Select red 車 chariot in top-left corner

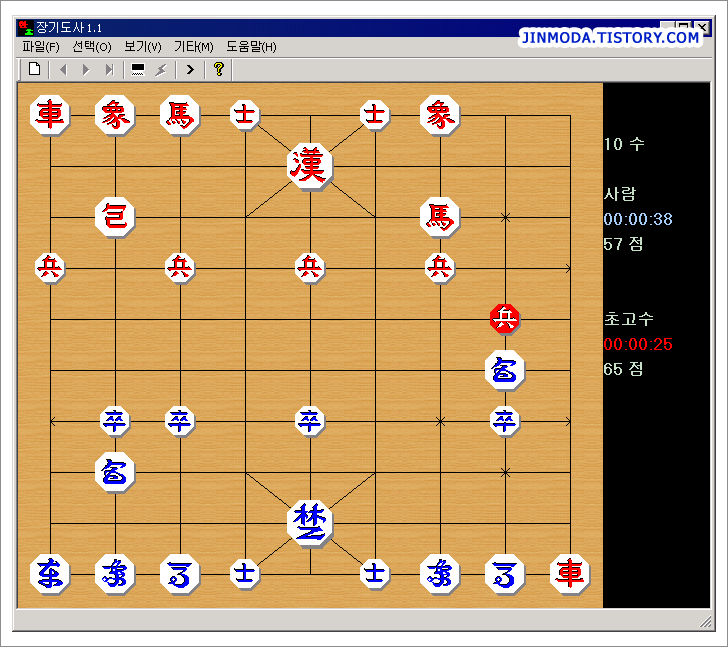click(50, 115)
